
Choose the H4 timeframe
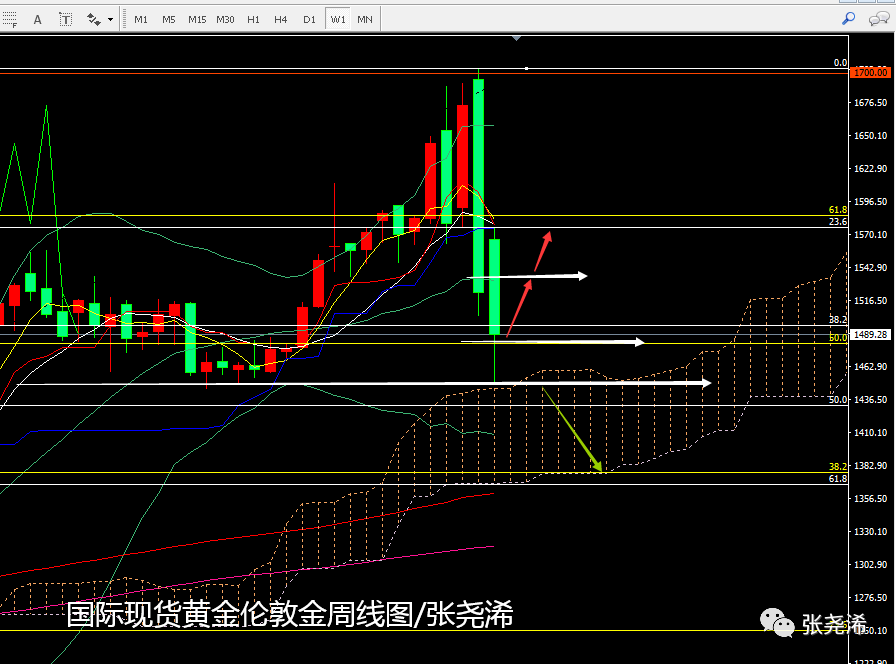281,19
